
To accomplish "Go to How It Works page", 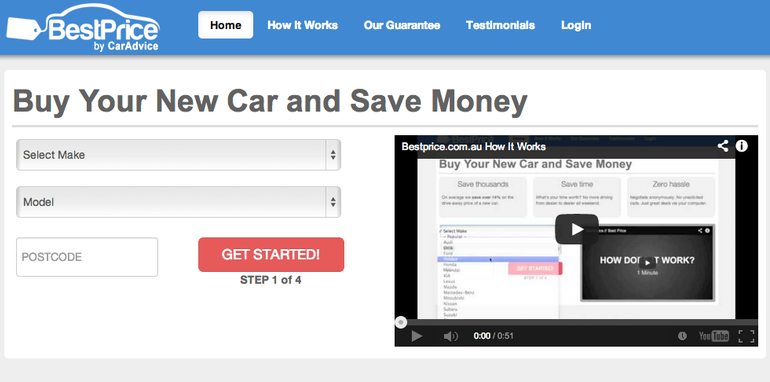I will 302,25.
